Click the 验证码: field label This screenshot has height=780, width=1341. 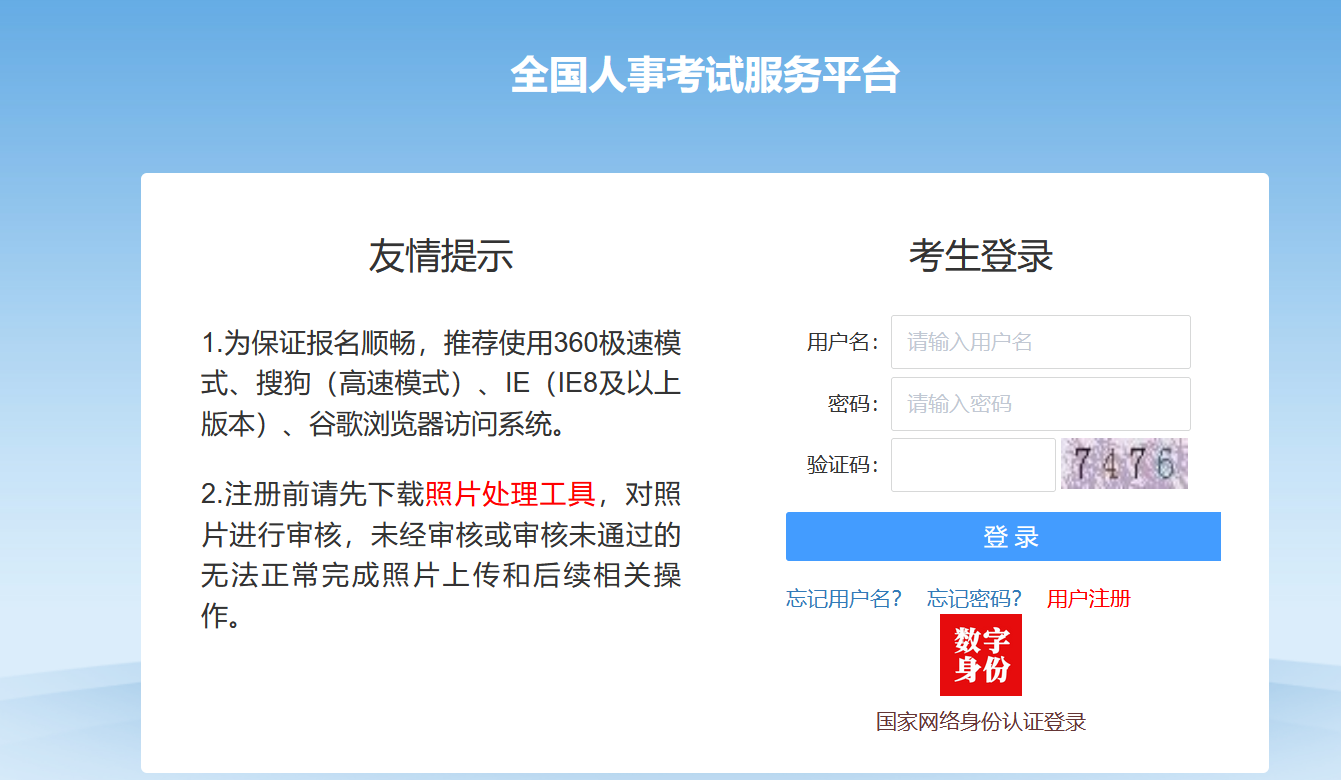click(842, 466)
